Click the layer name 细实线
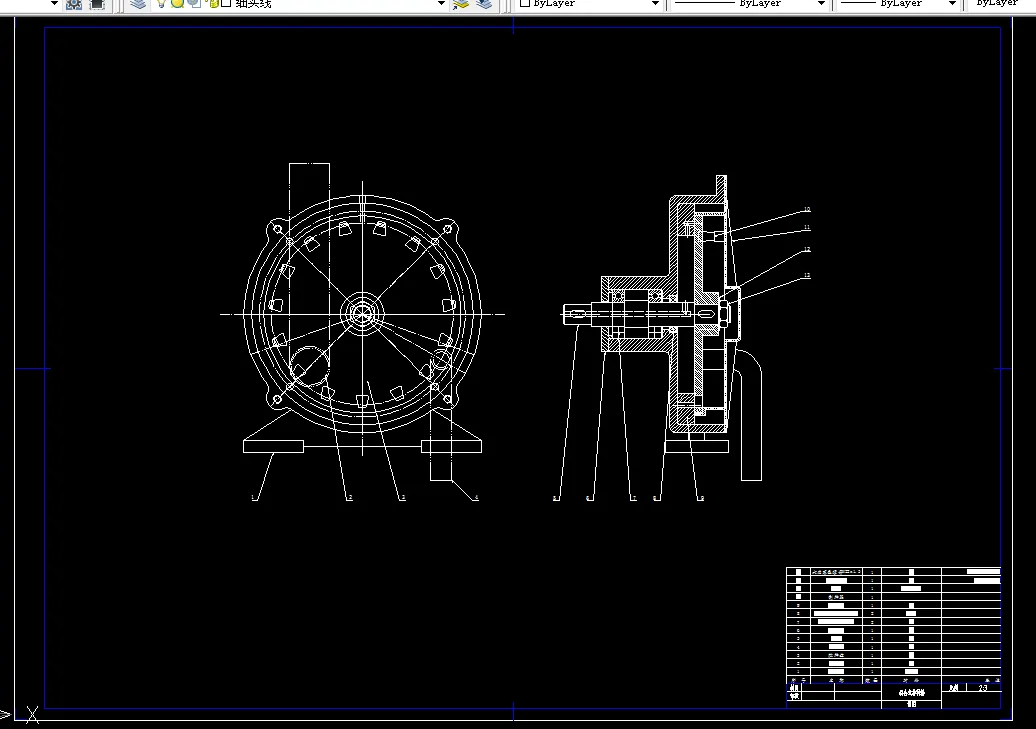This screenshot has height=729, width=1036. 253,3
